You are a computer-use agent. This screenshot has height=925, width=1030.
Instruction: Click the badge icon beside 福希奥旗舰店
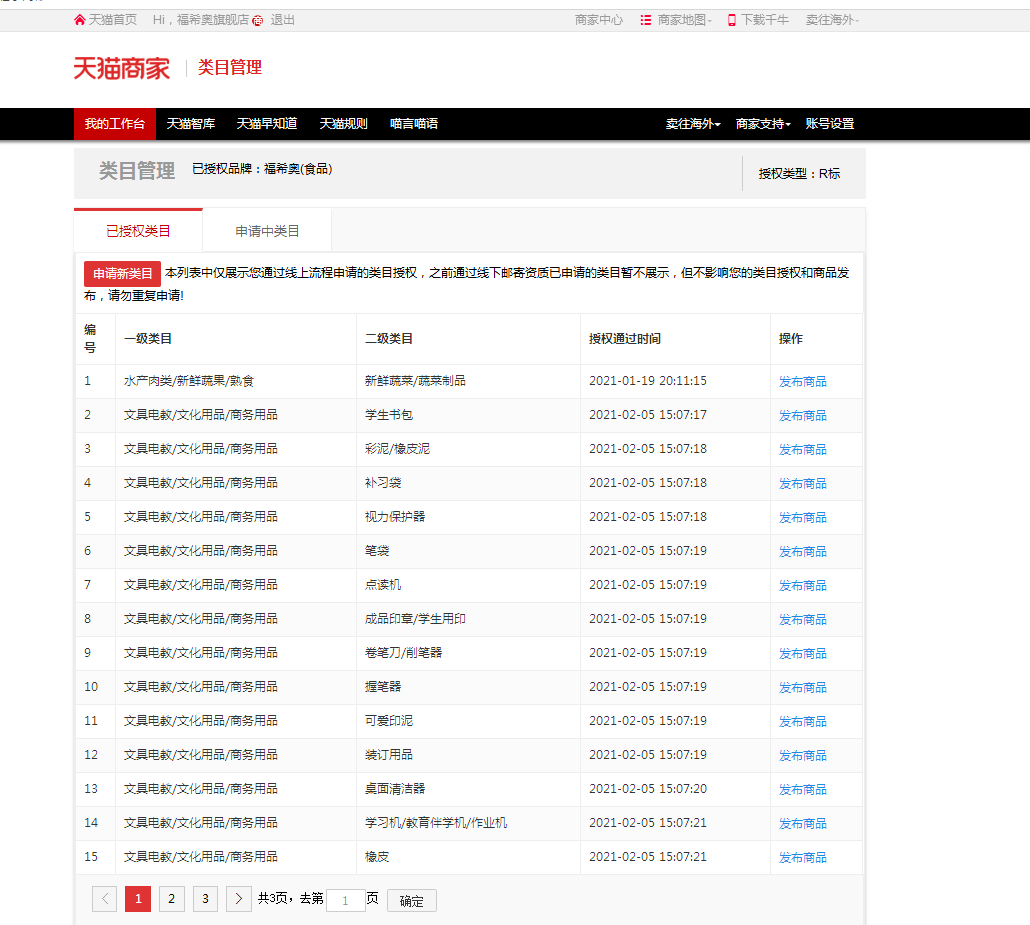tap(258, 20)
